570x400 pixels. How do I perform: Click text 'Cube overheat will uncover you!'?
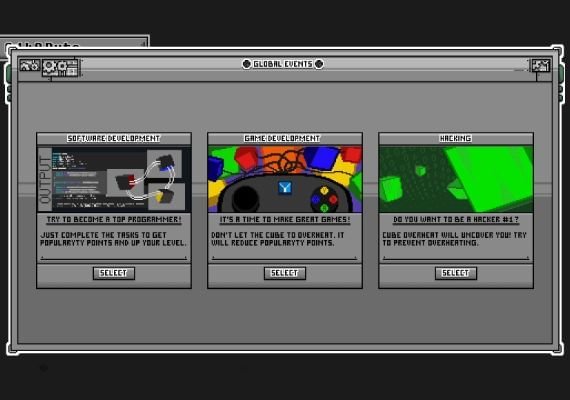(446, 235)
